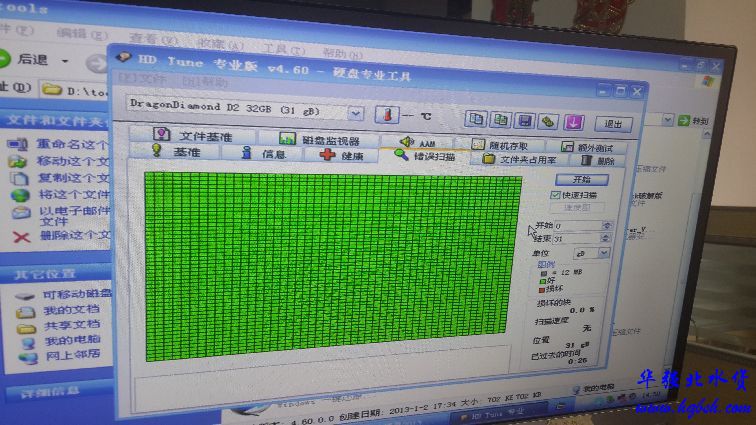
Task: Open the 工具(T) menu in Explorer window
Action: coord(284,48)
